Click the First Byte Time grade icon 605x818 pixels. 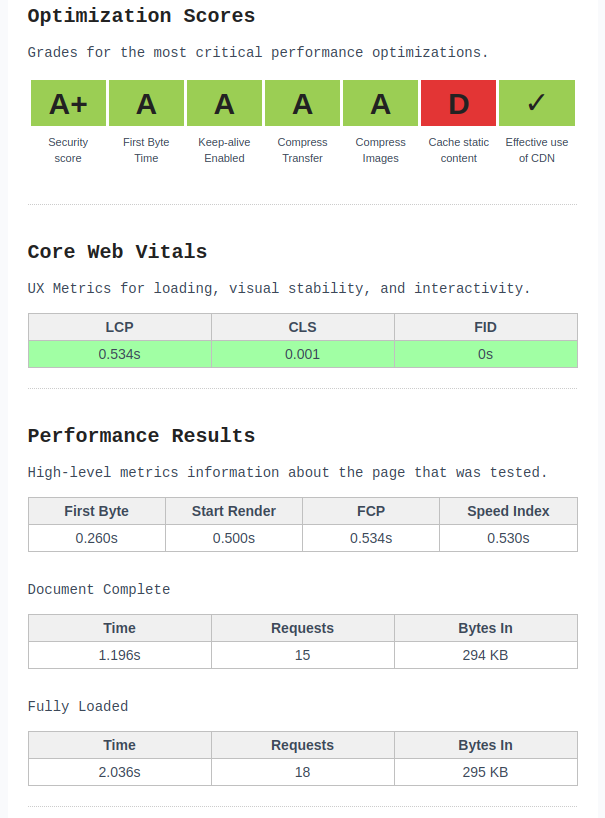pos(145,102)
